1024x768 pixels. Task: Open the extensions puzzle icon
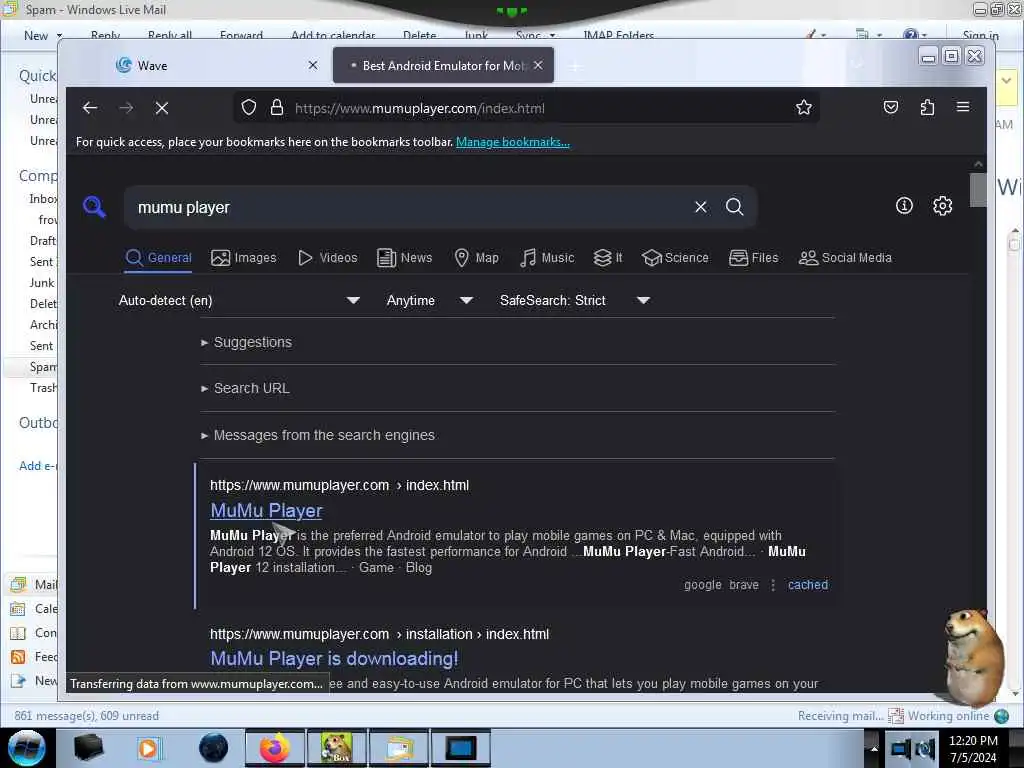(x=927, y=107)
